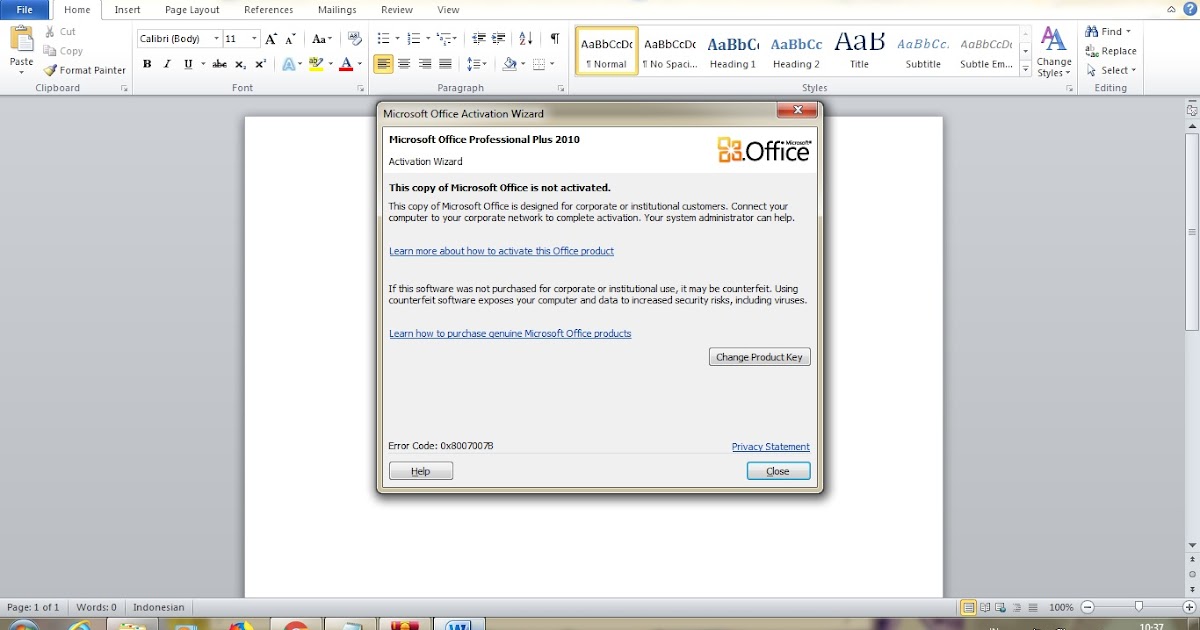This screenshot has height=630, width=1200.
Task: Switch to Full Screen Reading view
Action: click(986, 607)
